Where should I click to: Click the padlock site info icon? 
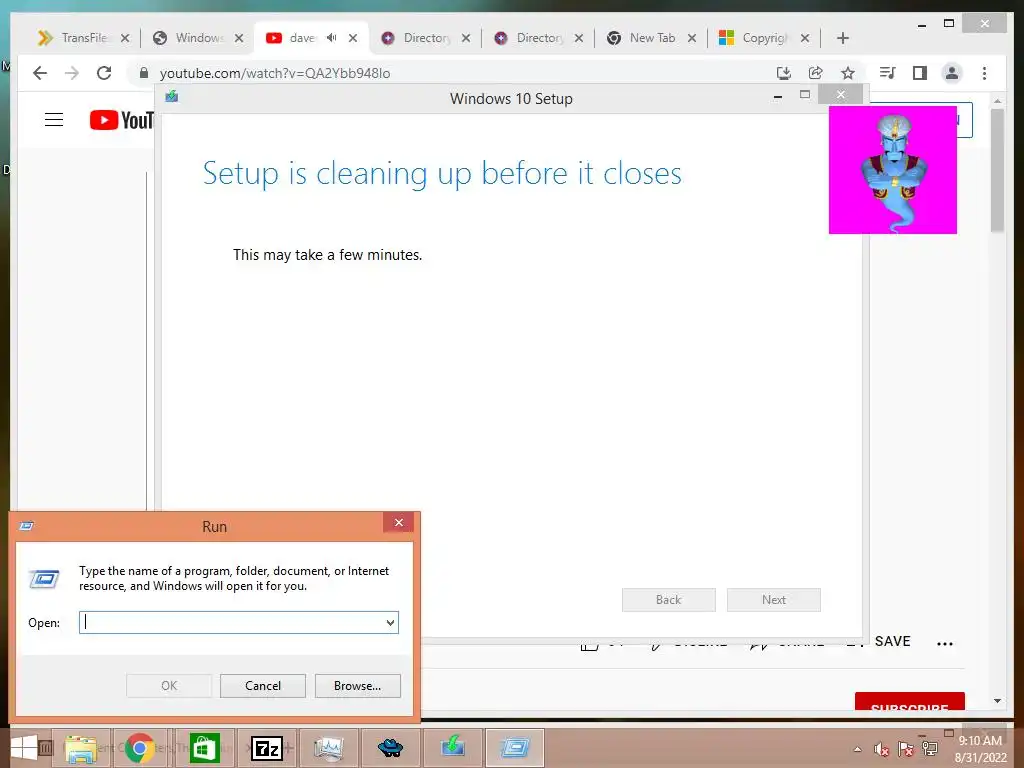point(144,73)
